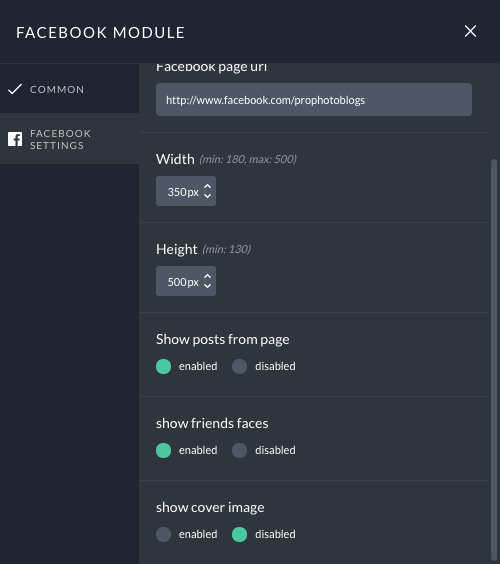500x564 pixels.
Task: Click the Height label text
Action: (x=177, y=249)
